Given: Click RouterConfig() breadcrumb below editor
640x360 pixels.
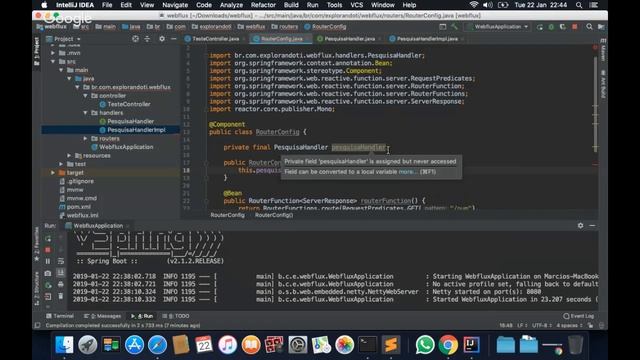Looking at the screenshot, I should point(274,215).
